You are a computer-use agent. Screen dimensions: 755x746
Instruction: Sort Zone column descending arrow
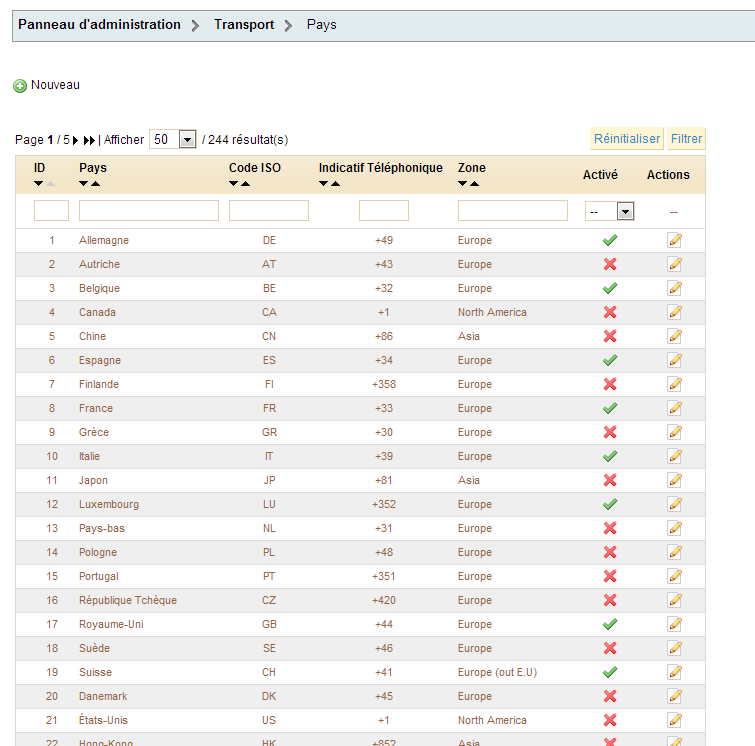462,183
